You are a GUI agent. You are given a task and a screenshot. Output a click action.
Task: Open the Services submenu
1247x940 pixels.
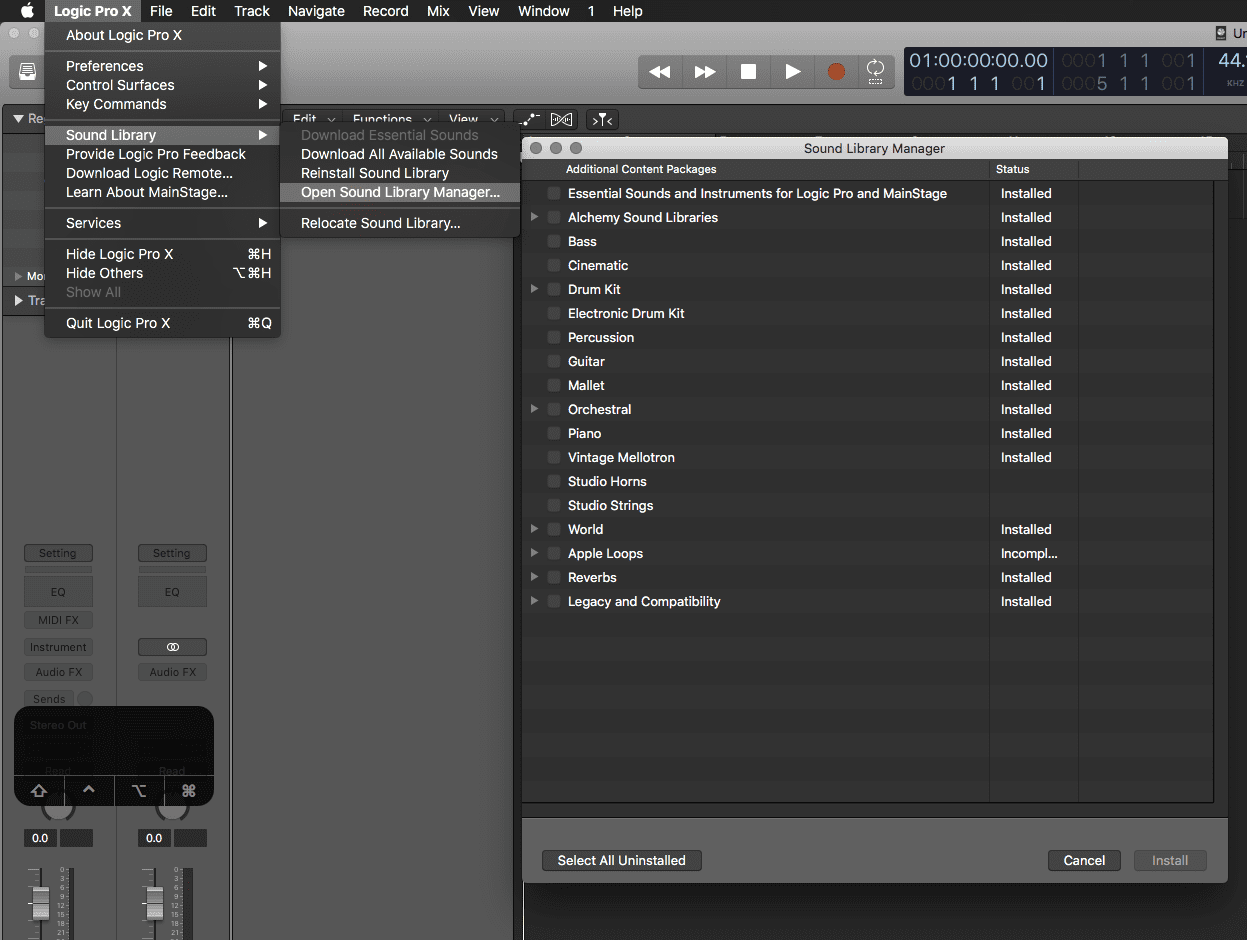coord(162,223)
